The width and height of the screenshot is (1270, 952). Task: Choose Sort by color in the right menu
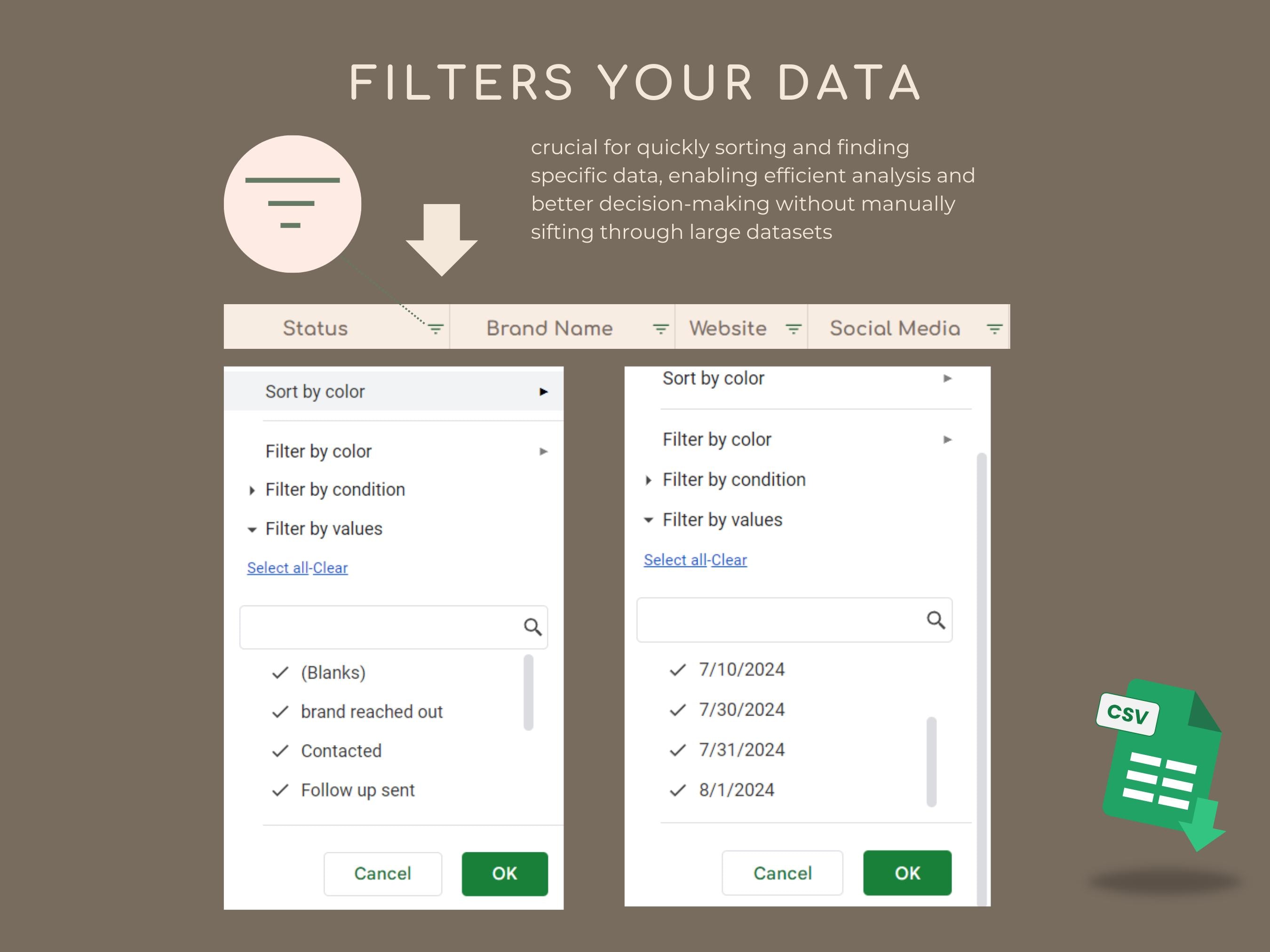coord(713,378)
